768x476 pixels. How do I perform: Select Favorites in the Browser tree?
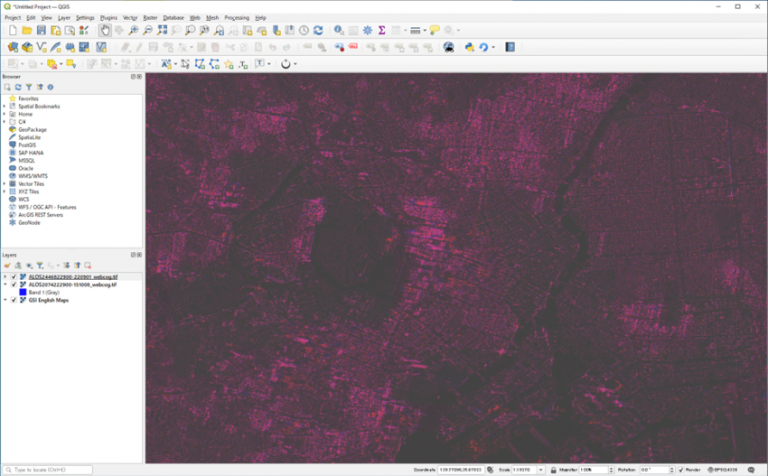tap(28, 98)
